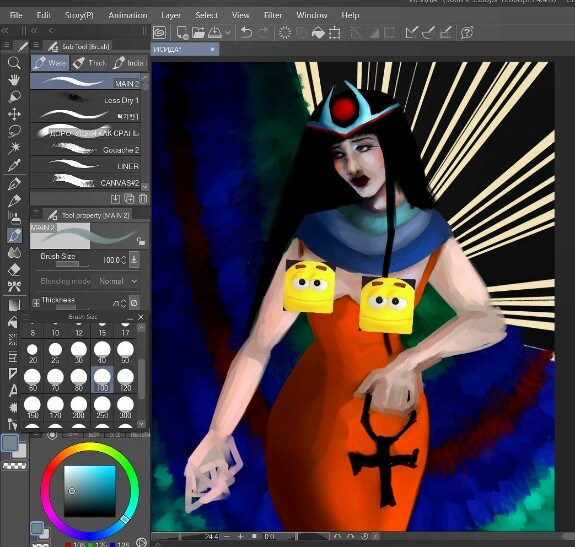Open the Filter menu
This screenshot has height=547, width=575.
point(273,15)
